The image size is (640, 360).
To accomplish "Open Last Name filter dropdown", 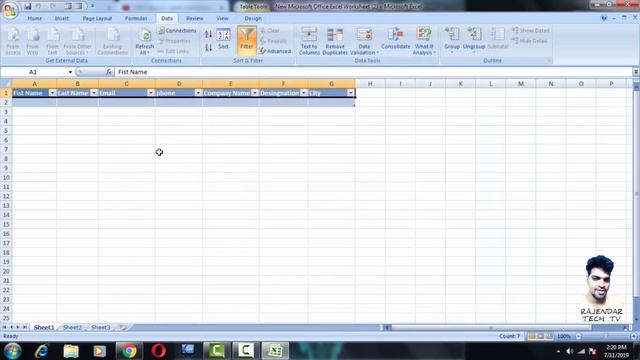I will coord(94,93).
